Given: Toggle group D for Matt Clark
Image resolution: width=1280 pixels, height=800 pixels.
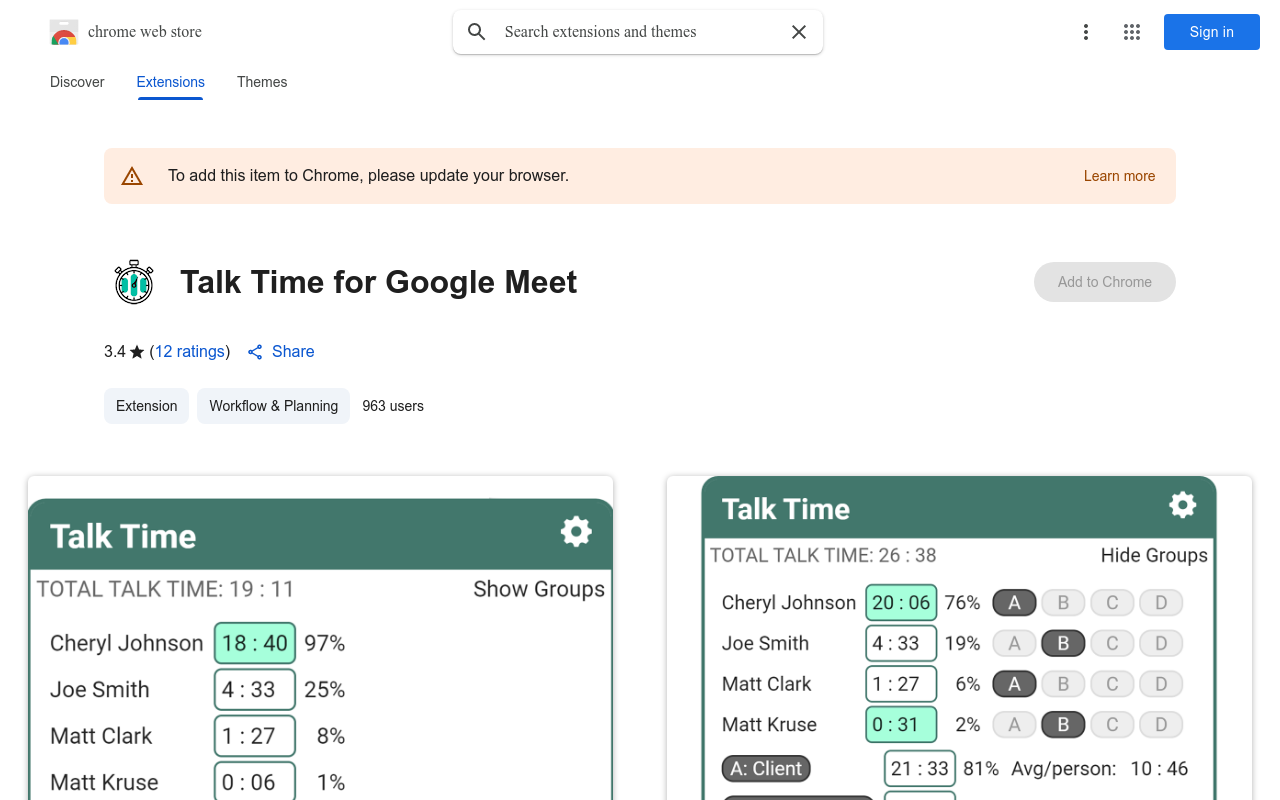Looking at the screenshot, I should coord(1161,684).
